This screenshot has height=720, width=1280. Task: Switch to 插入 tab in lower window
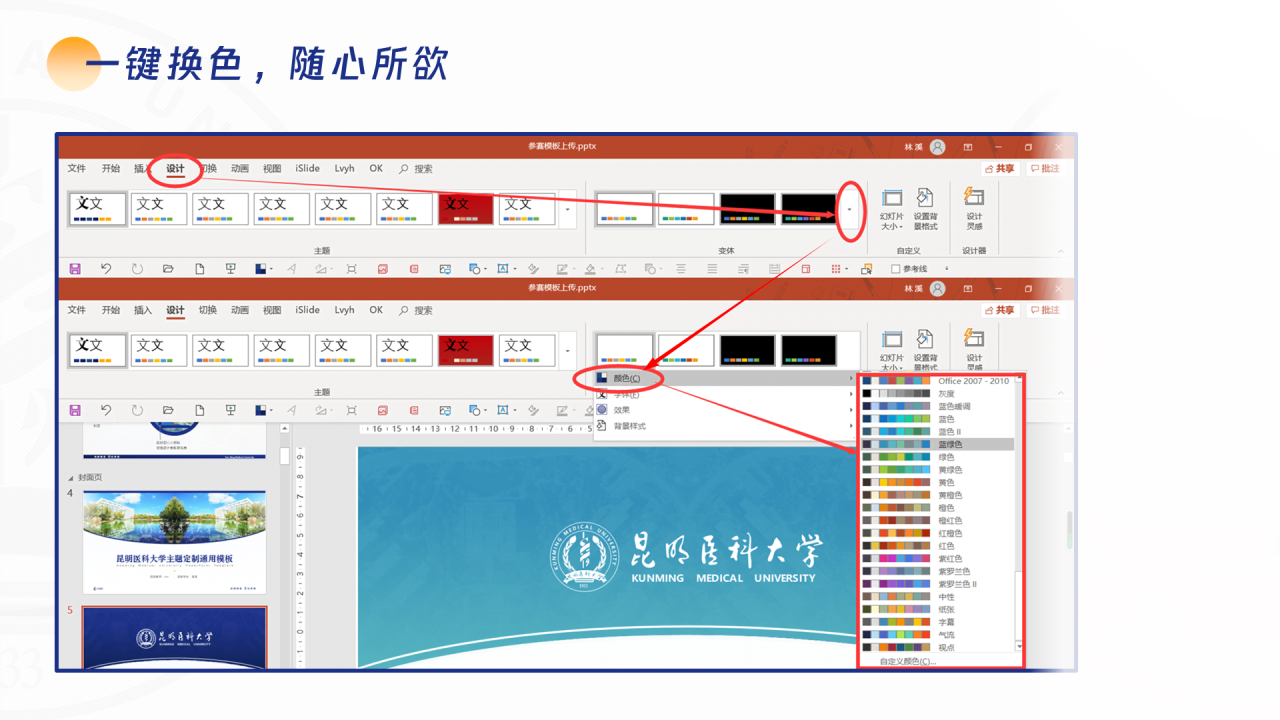[x=143, y=311]
